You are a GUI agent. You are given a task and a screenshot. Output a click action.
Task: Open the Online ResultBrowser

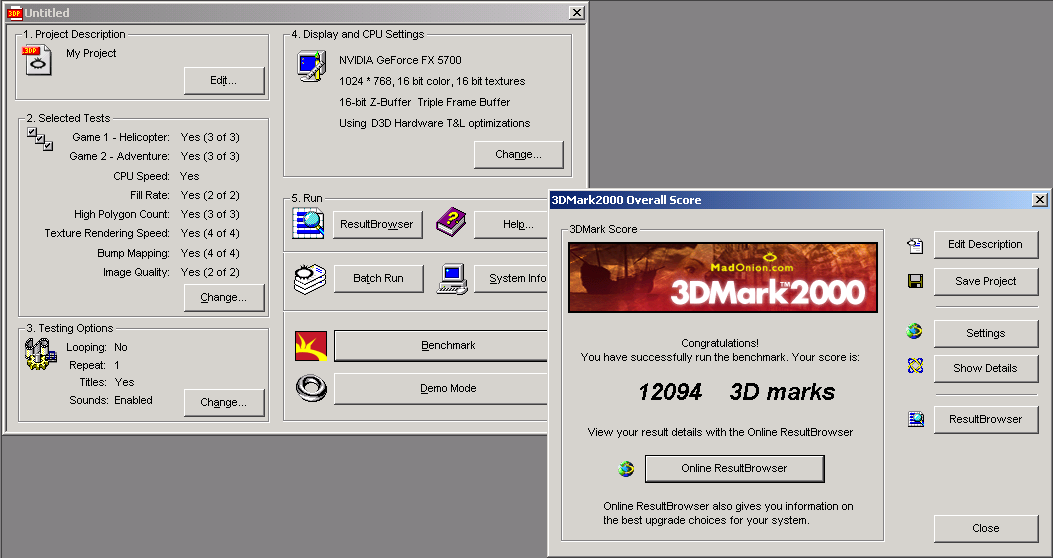(735, 469)
